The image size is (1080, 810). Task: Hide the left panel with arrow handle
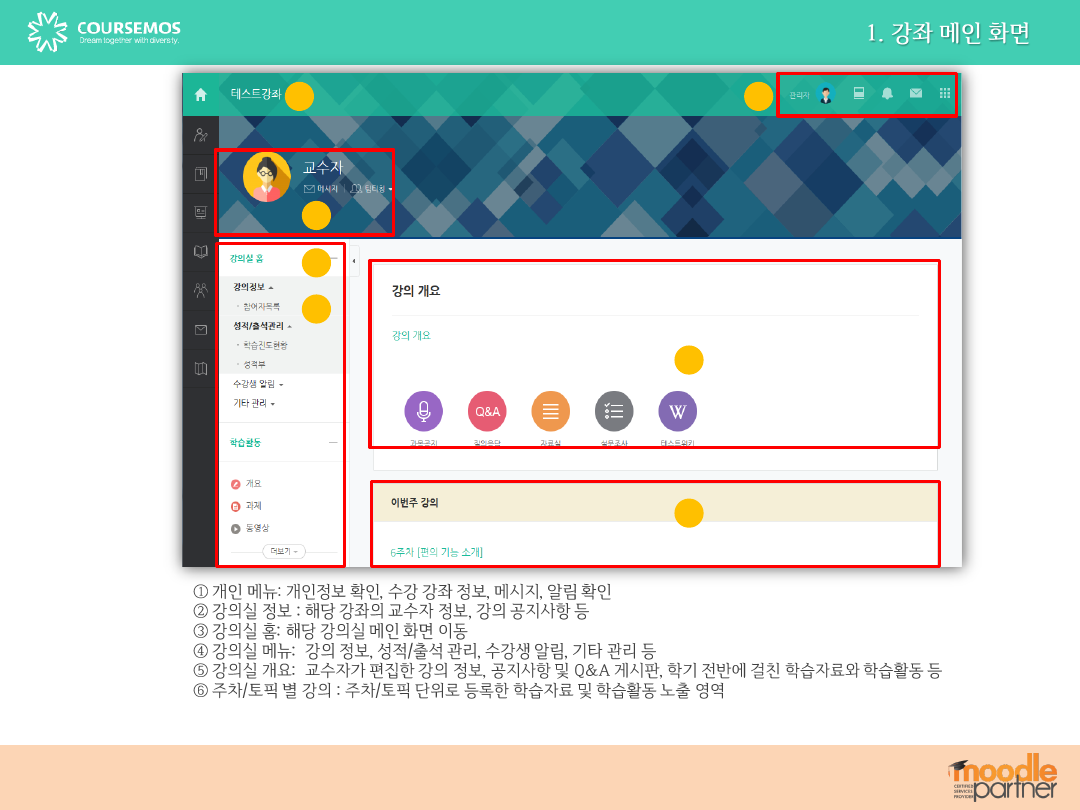coord(355,260)
